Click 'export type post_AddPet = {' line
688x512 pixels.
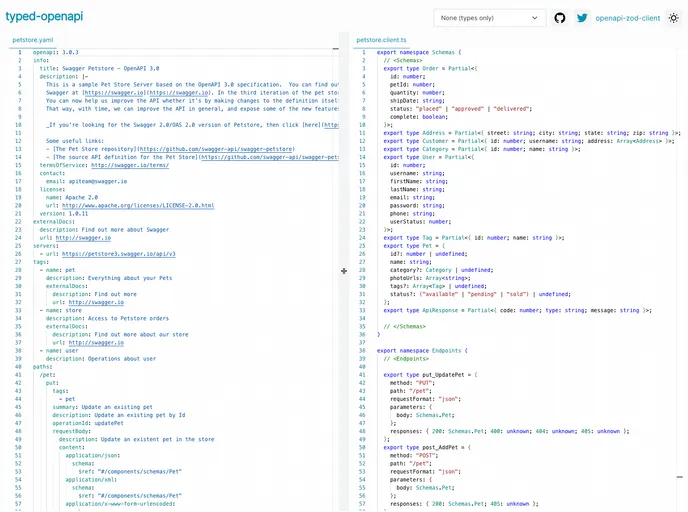point(427,448)
